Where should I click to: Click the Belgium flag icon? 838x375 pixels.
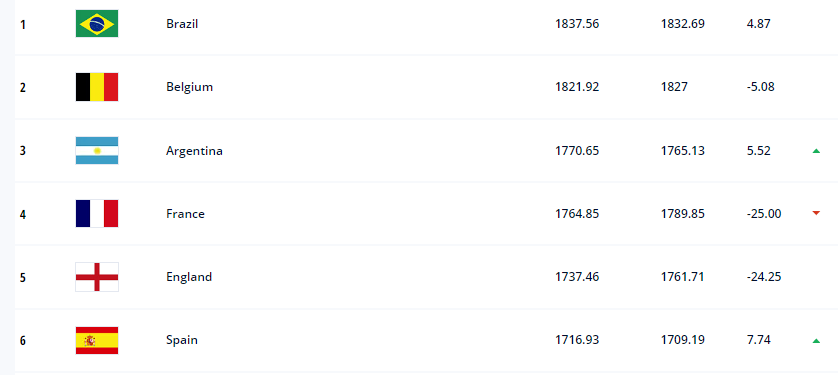click(x=97, y=87)
